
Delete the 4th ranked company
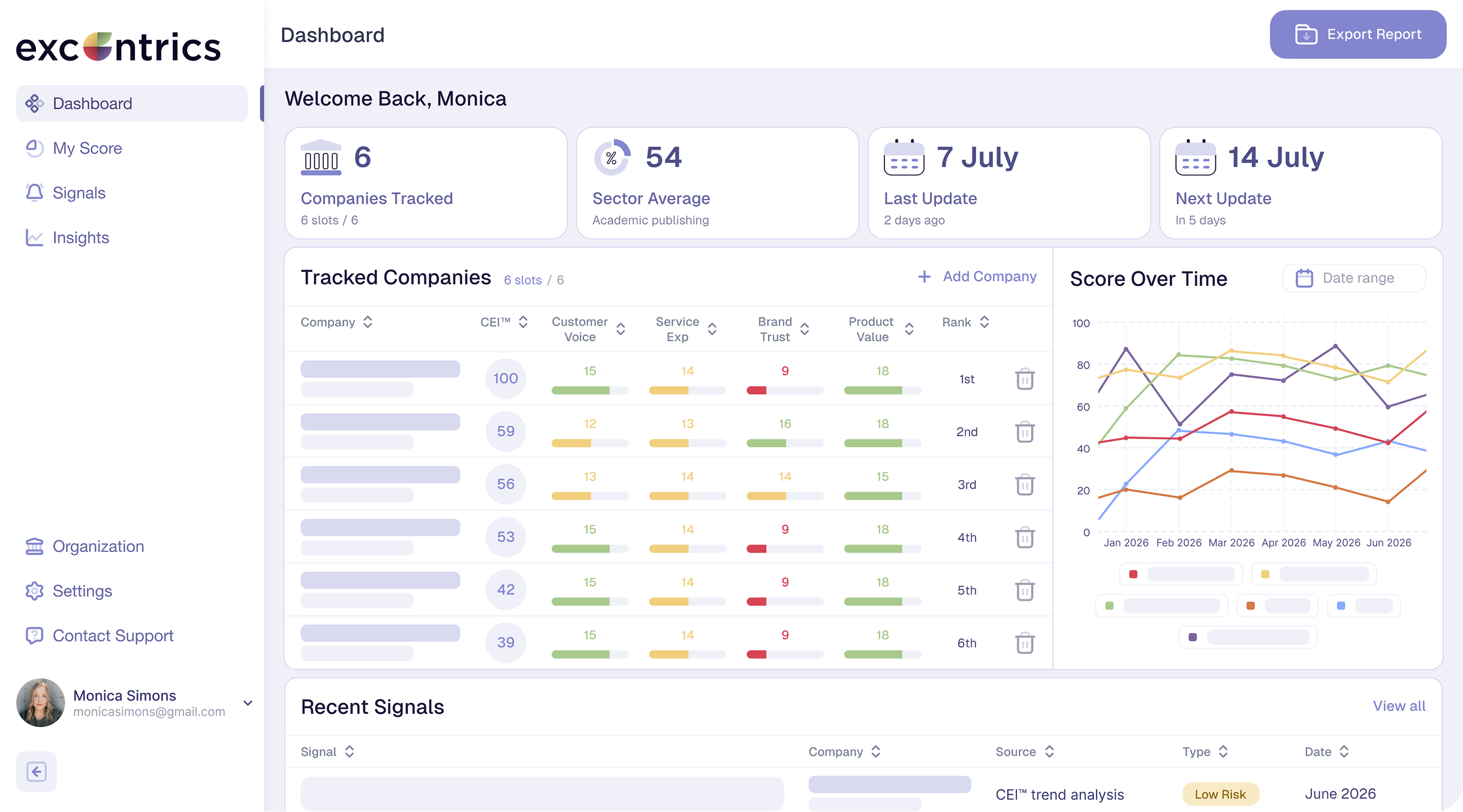tap(1025, 537)
